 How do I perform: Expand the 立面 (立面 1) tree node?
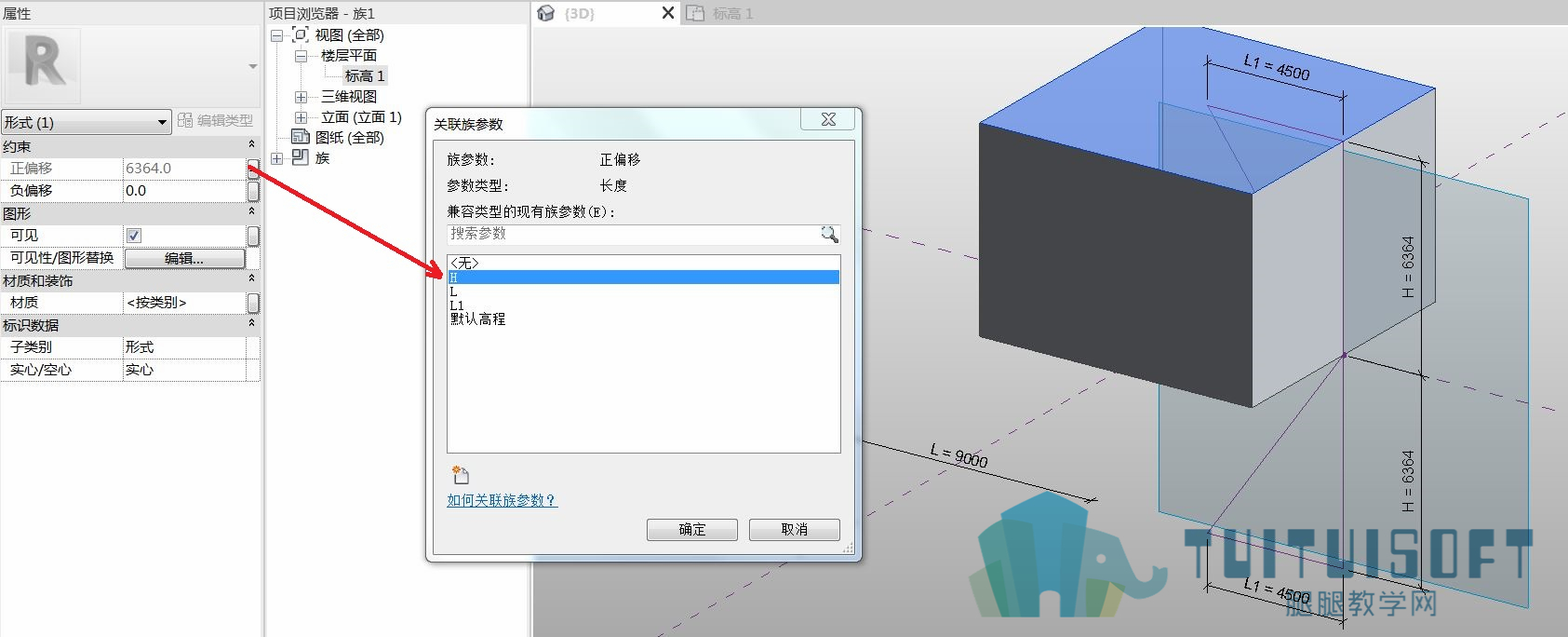click(301, 117)
